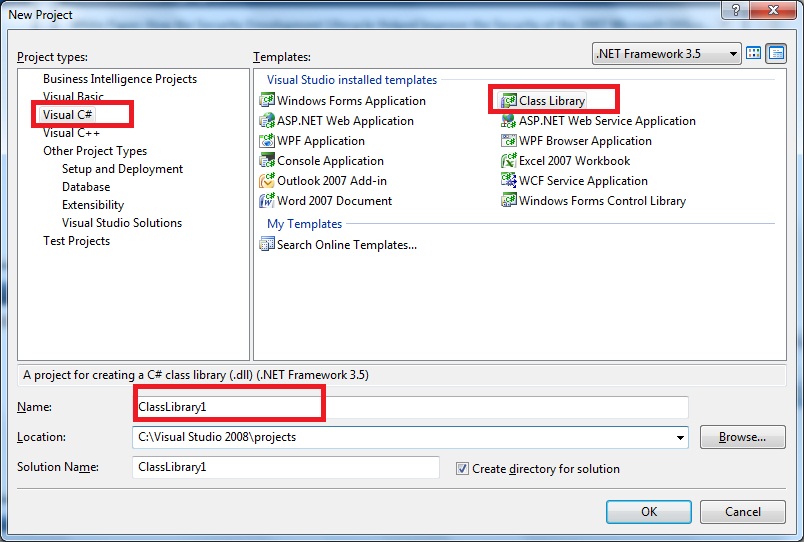Click the 'Outlook 2007 Add-in' label
Screen dimensions: 804x542
[x=332, y=181]
